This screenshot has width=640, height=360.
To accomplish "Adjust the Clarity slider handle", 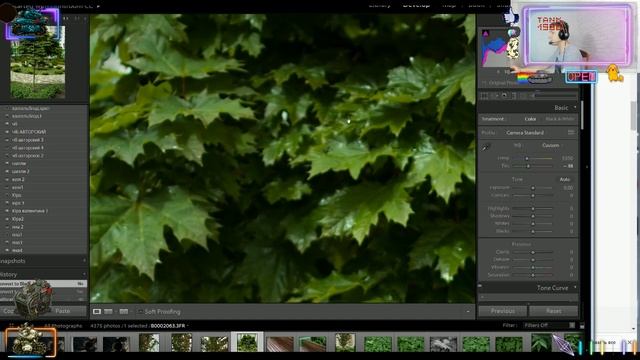I will tap(533, 252).
